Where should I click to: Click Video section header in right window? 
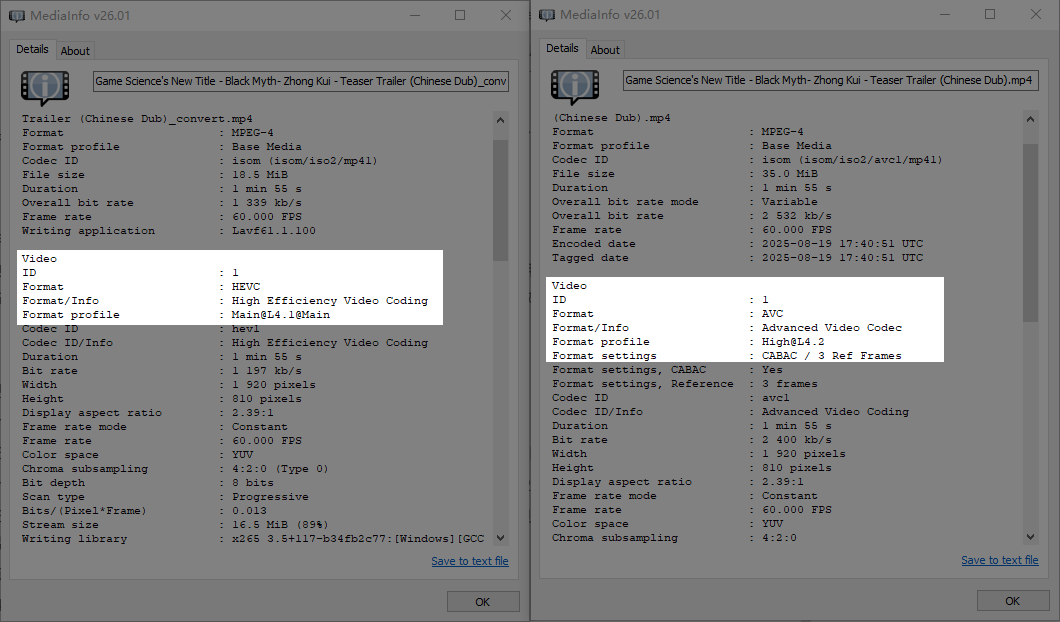(x=569, y=286)
